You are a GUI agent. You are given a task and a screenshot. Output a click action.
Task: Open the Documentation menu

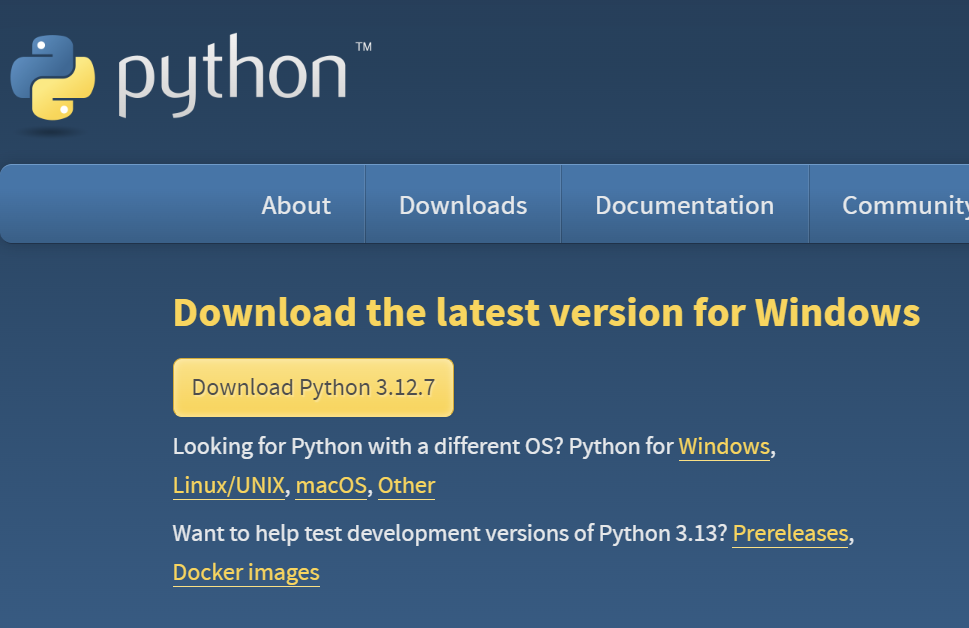pyautogui.click(x=684, y=205)
